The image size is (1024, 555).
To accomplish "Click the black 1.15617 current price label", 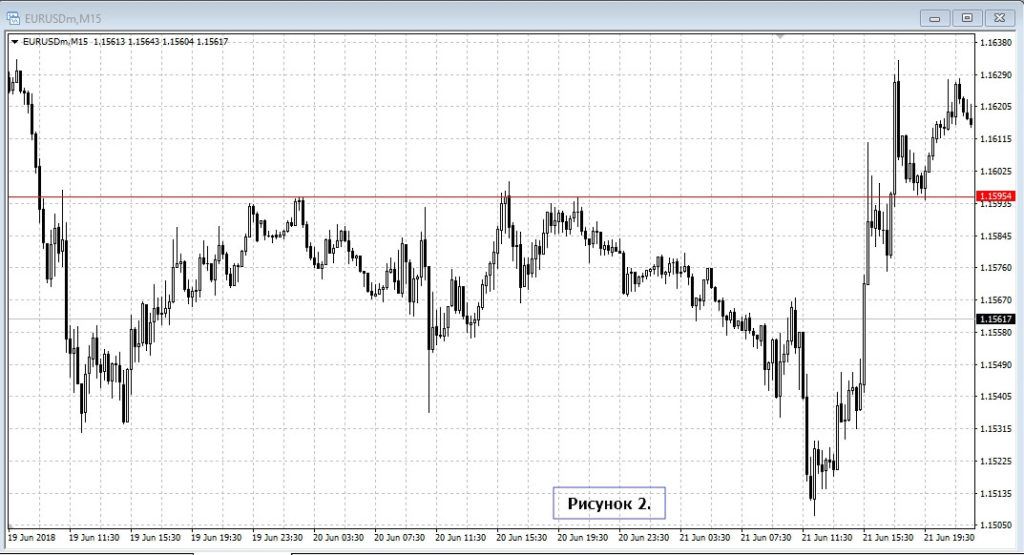I will (x=997, y=318).
